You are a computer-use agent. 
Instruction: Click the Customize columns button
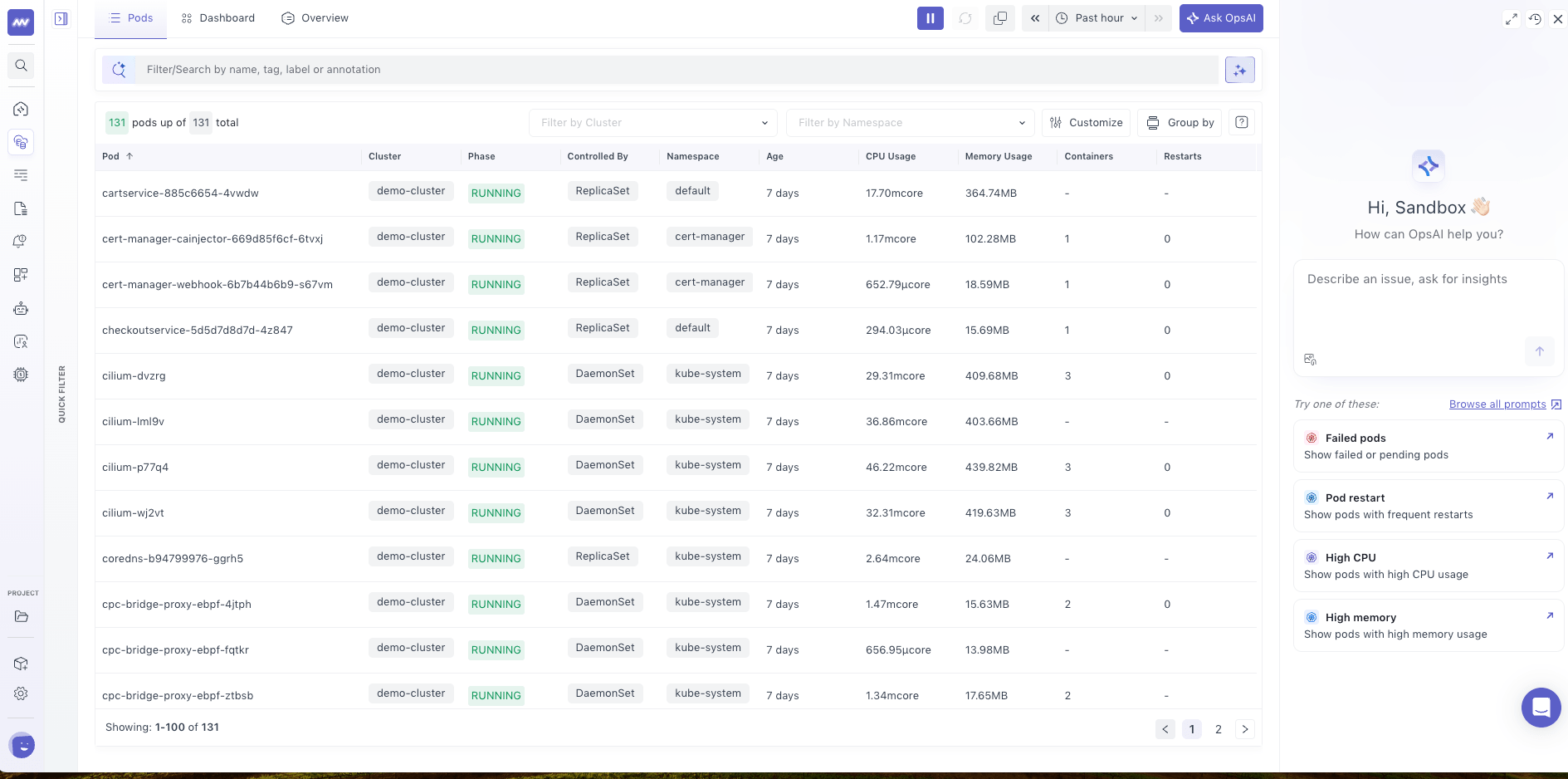point(1086,123)
